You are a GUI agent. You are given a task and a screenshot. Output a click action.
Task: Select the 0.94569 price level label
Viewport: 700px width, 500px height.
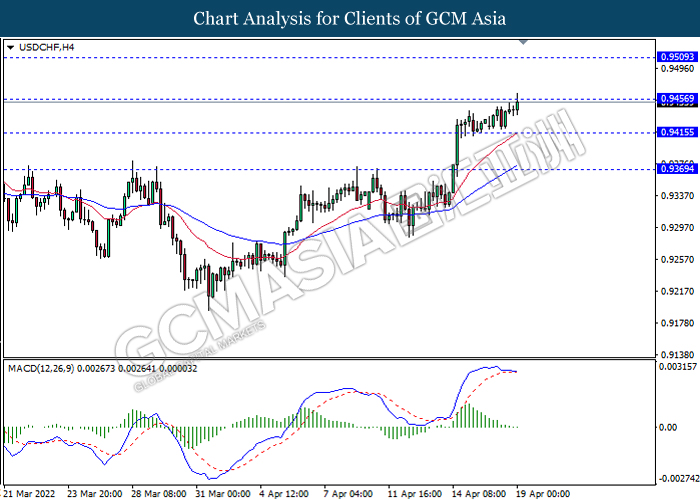pos(678,98)
